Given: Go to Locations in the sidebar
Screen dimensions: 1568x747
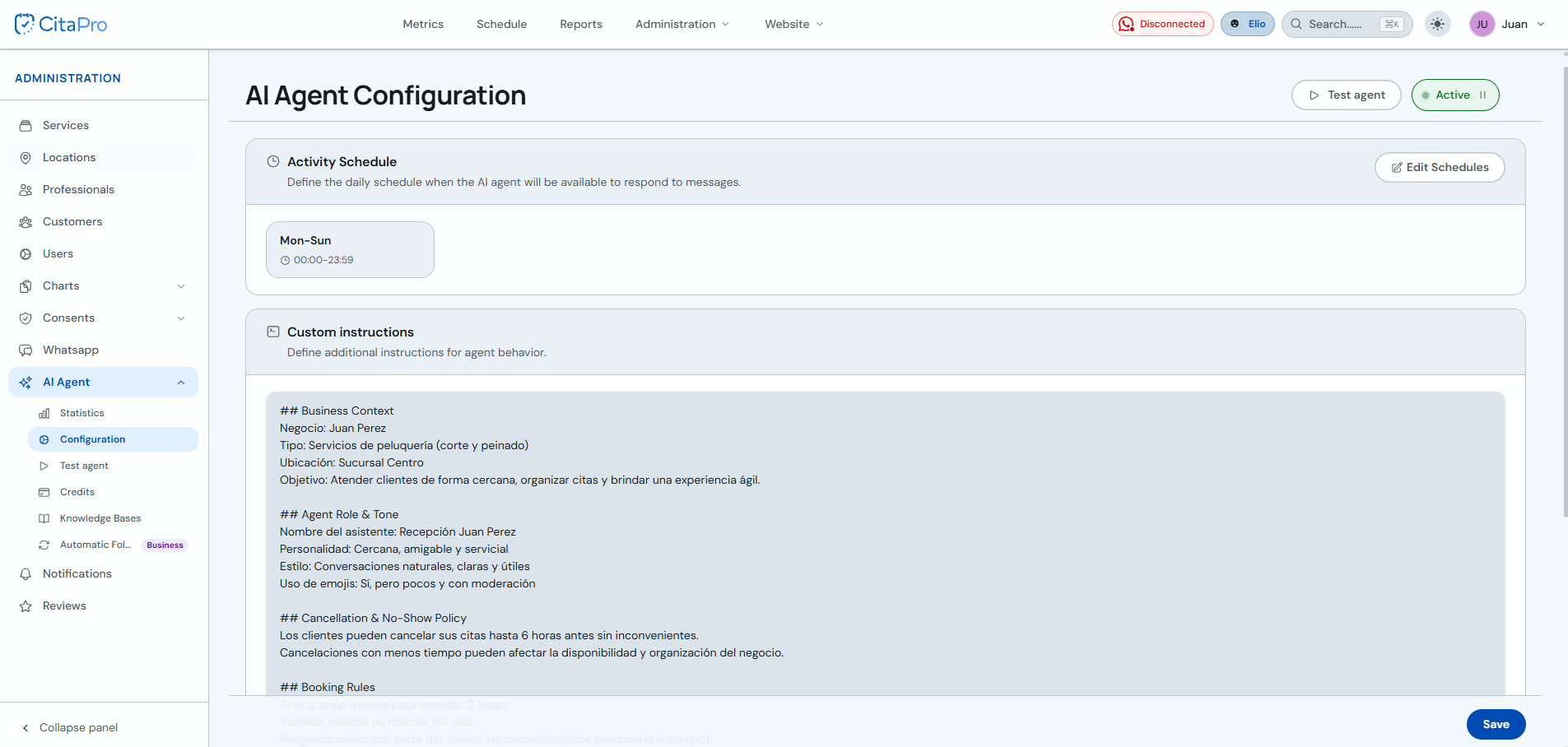Looking at the screenshot, I should click(x=103, y=157).
